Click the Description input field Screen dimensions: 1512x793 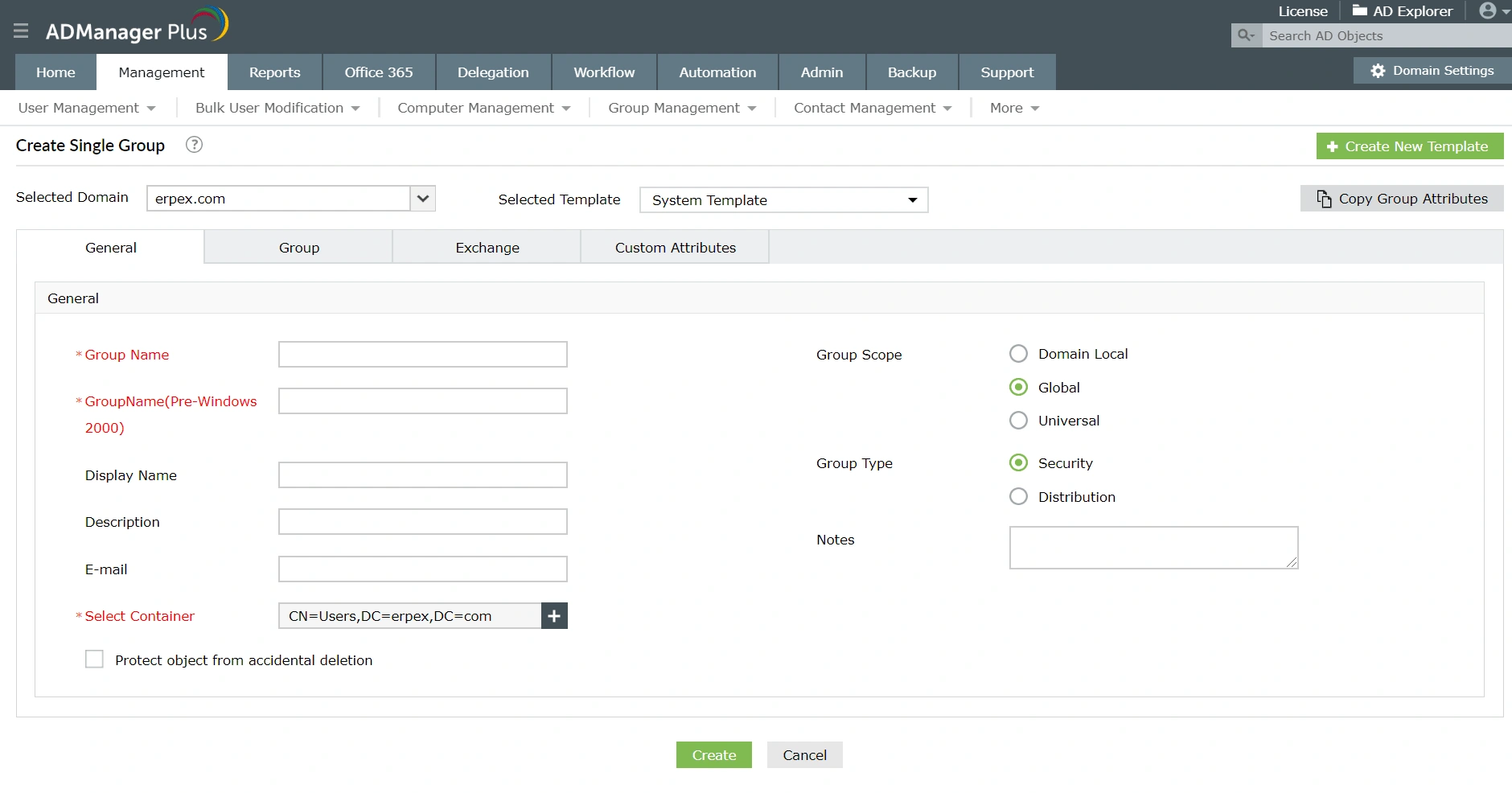[x=423, y=522]
